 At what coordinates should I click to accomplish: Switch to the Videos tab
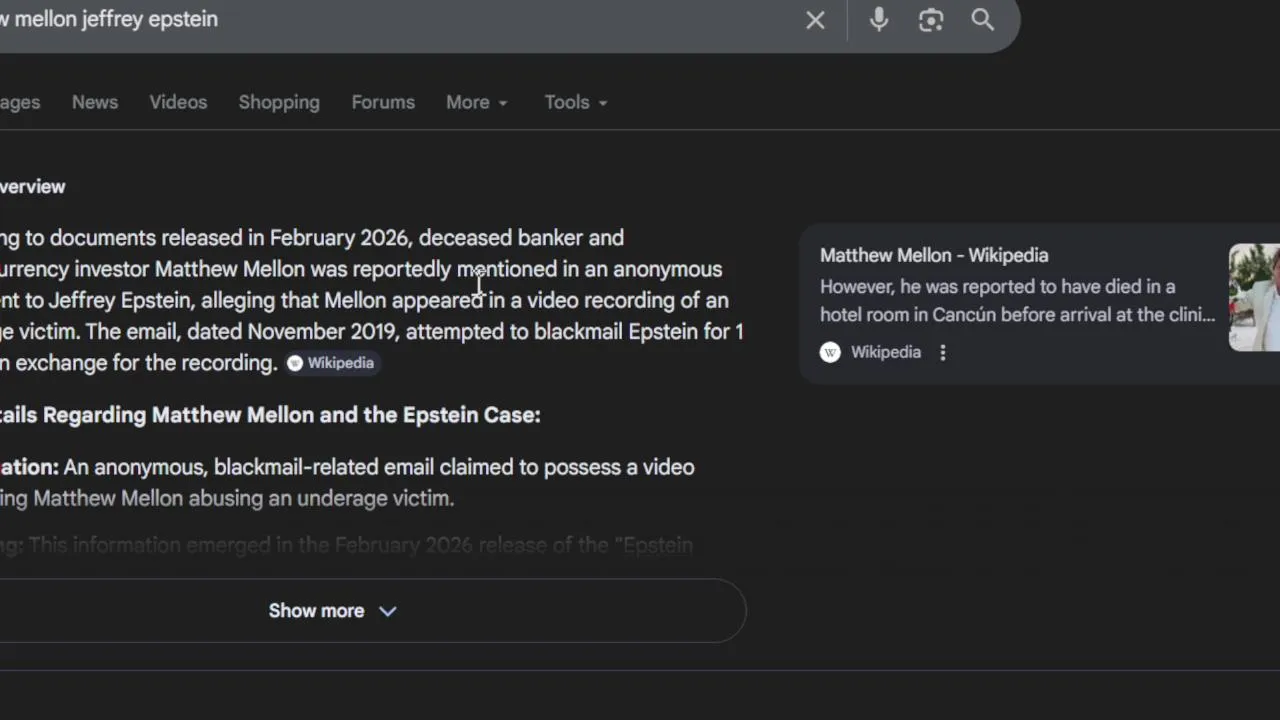[x=178, y=102]
